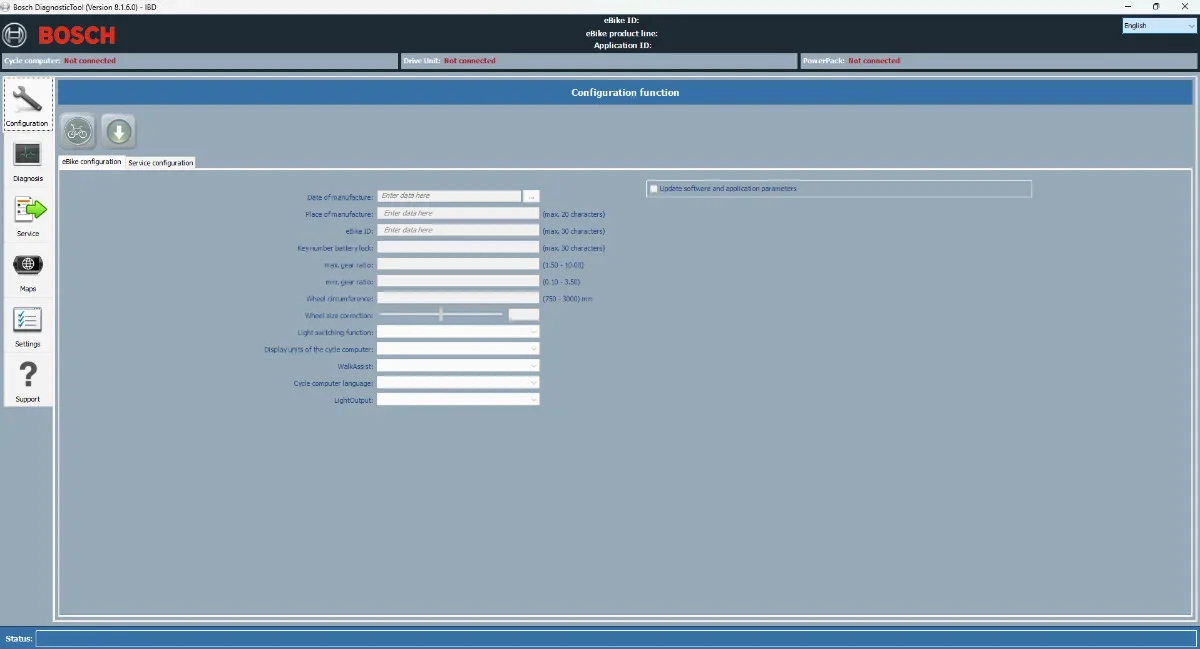Screen dimensions: 1200x649
Task: Click the Place of manufacture input field
Action: (458, 213)
